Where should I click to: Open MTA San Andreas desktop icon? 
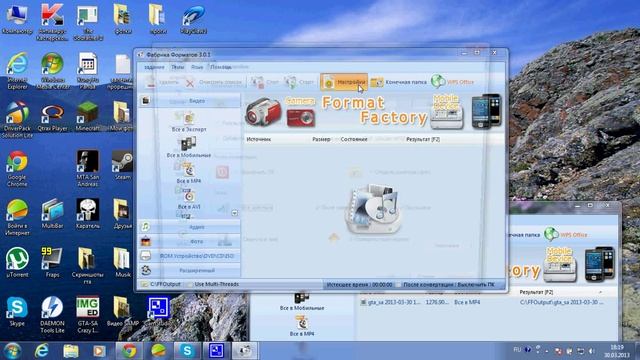coord(88,169)
